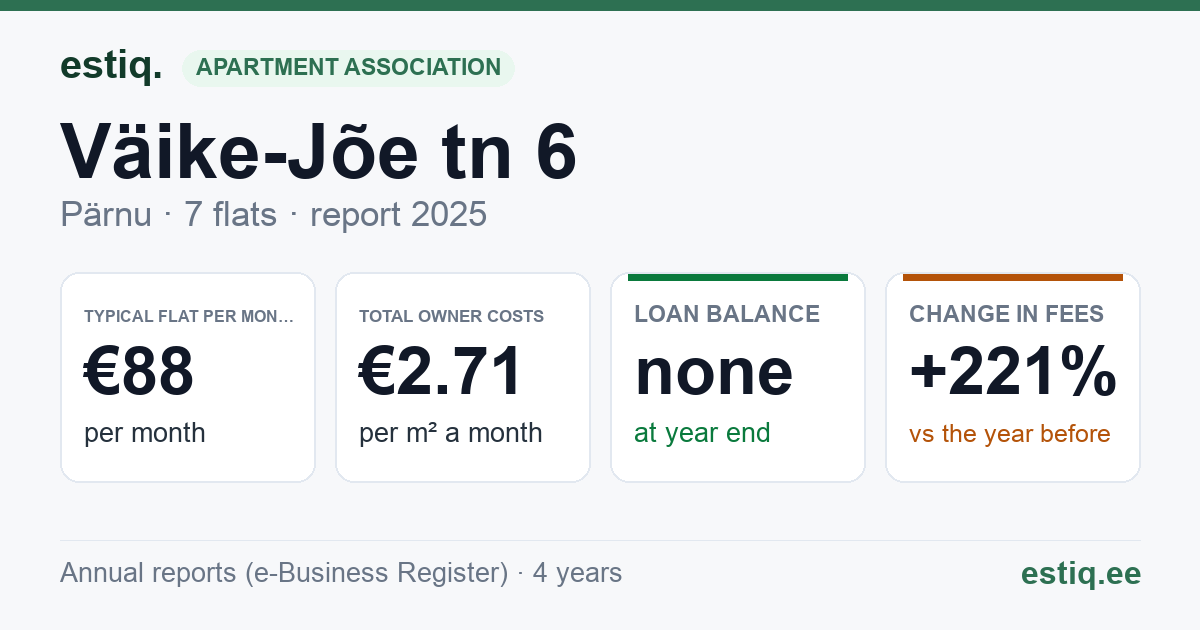This screenshot has height=630, width=1200.
Task: Click the Annual reports source text
Action: [341, 573]
